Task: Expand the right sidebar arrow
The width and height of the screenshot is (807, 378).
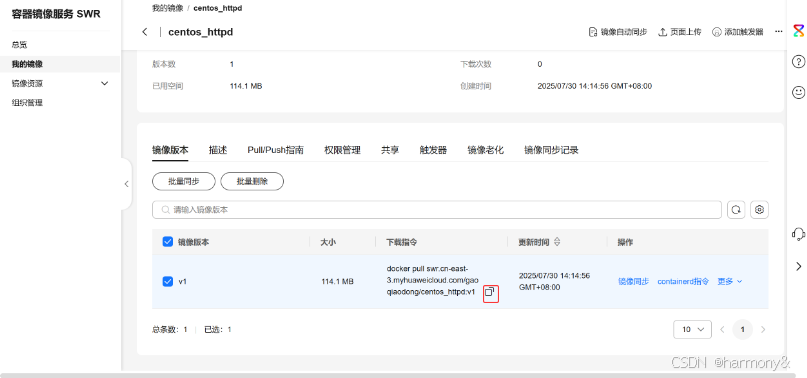Action: [x=798, y=266]
